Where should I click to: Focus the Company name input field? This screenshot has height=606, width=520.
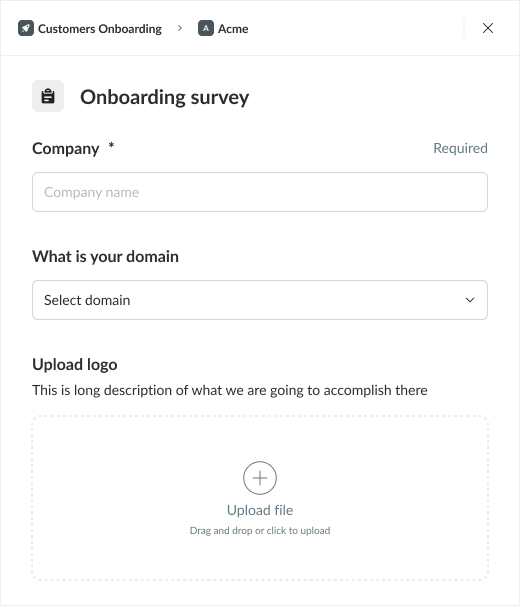(x=260, y=192)
